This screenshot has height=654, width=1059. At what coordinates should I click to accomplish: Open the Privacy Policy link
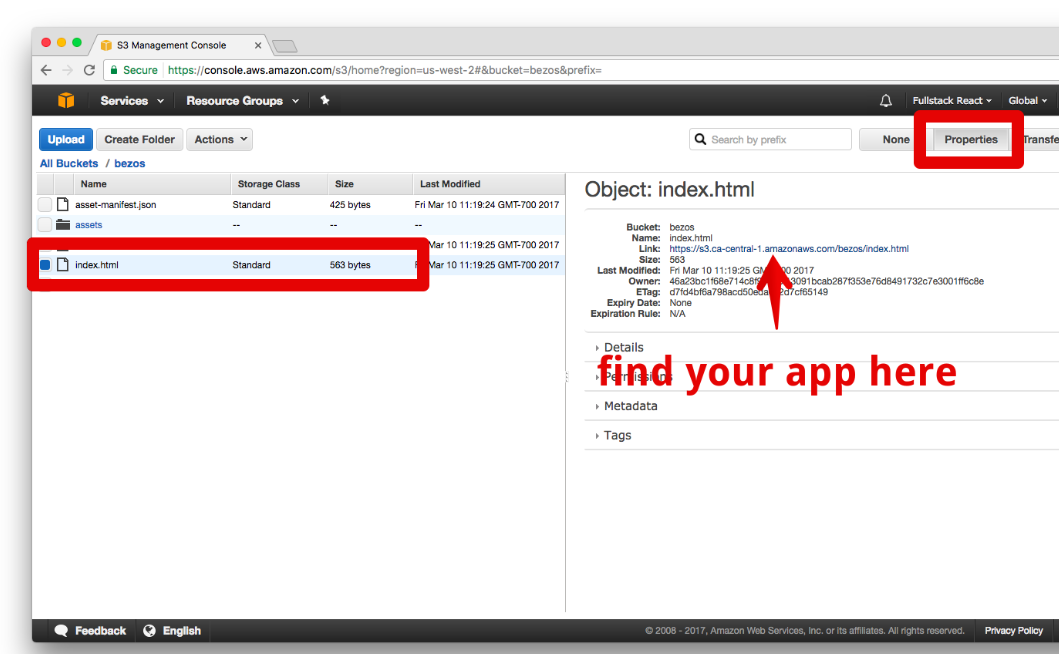(x=1013, y=630)
